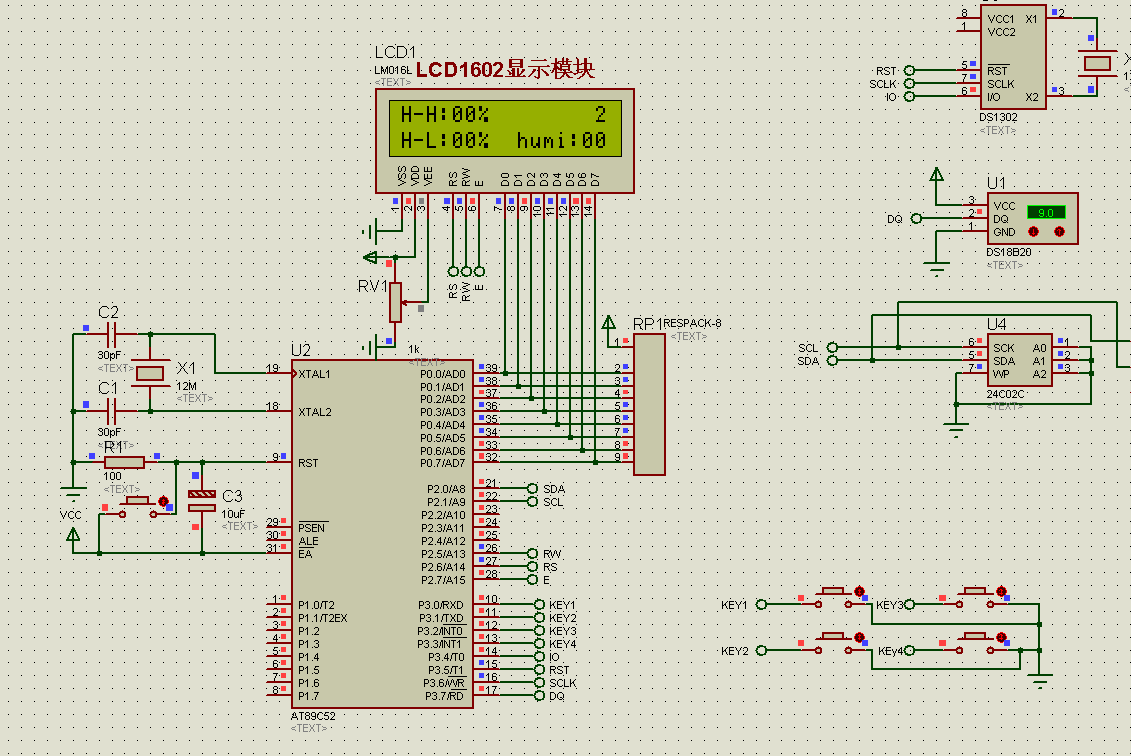The height and width of the screenshot is (756, 1131).
Task: Select the U4 24C02C EEPROM body
Action: [1019, 360]
